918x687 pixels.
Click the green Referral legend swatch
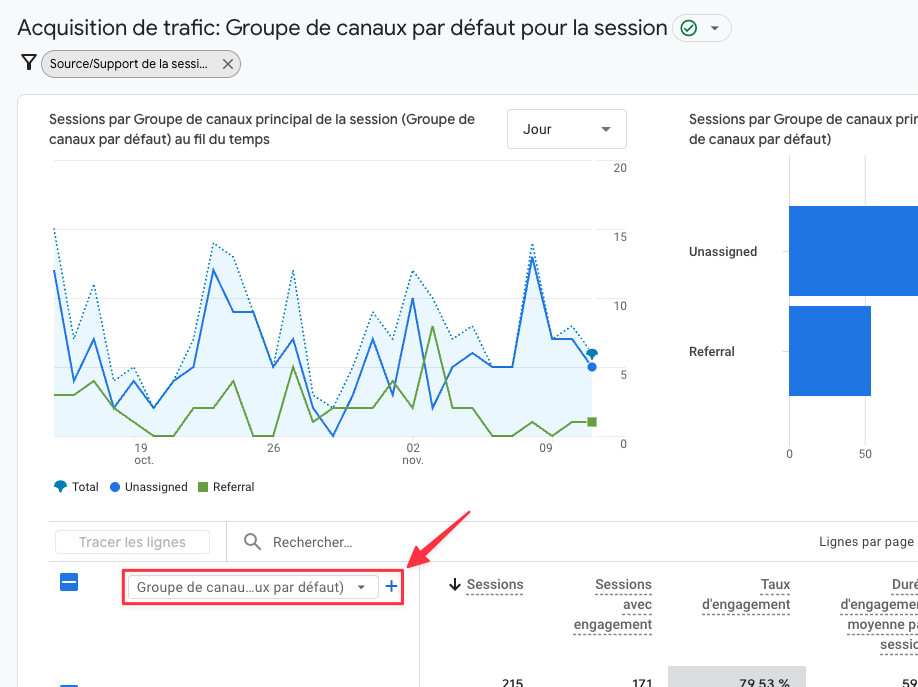(203, 487)
